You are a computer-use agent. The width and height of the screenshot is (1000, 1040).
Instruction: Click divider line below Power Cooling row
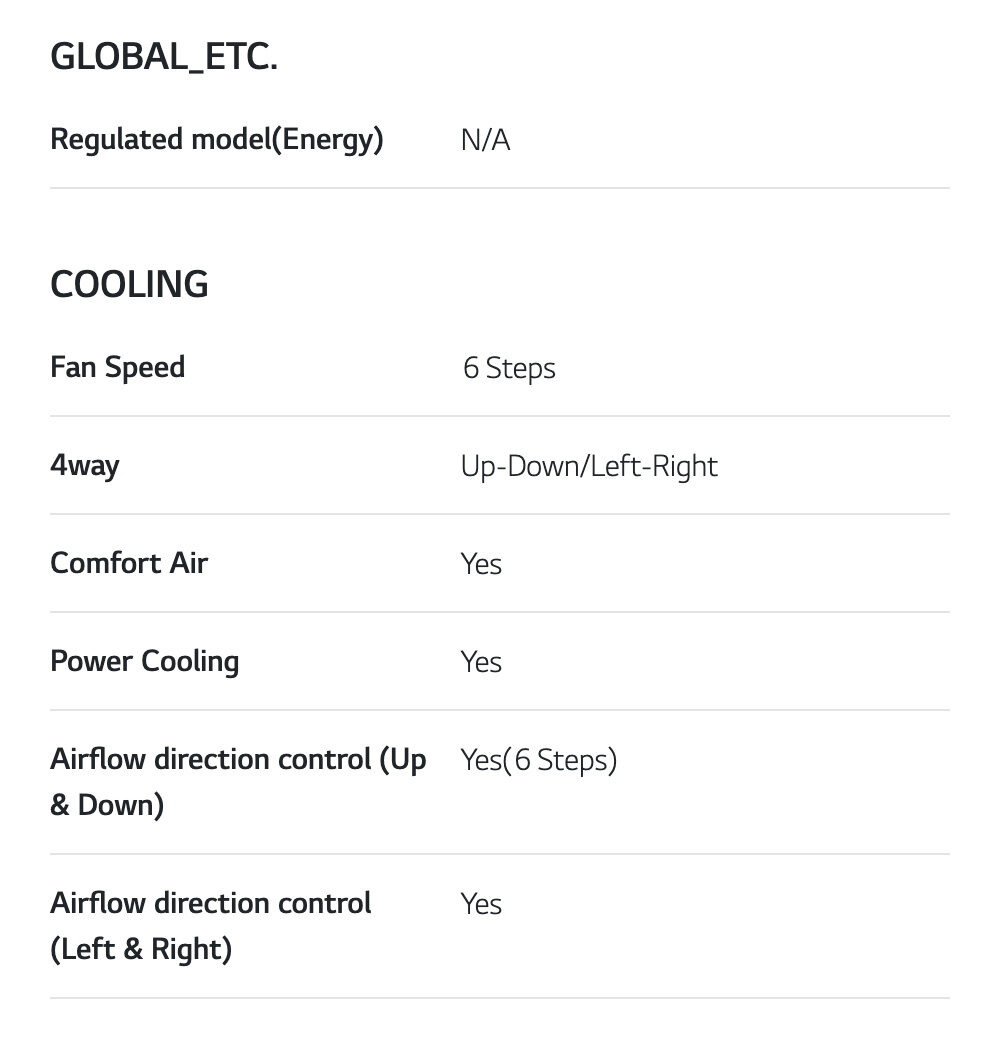point(500,710)
